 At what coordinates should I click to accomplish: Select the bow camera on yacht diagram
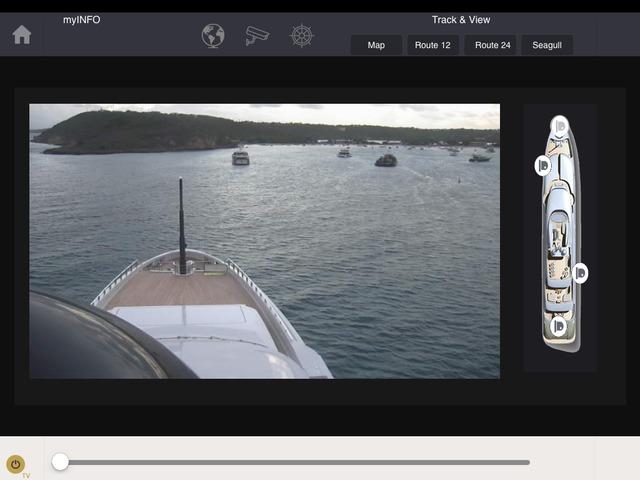tap(560, 126)
